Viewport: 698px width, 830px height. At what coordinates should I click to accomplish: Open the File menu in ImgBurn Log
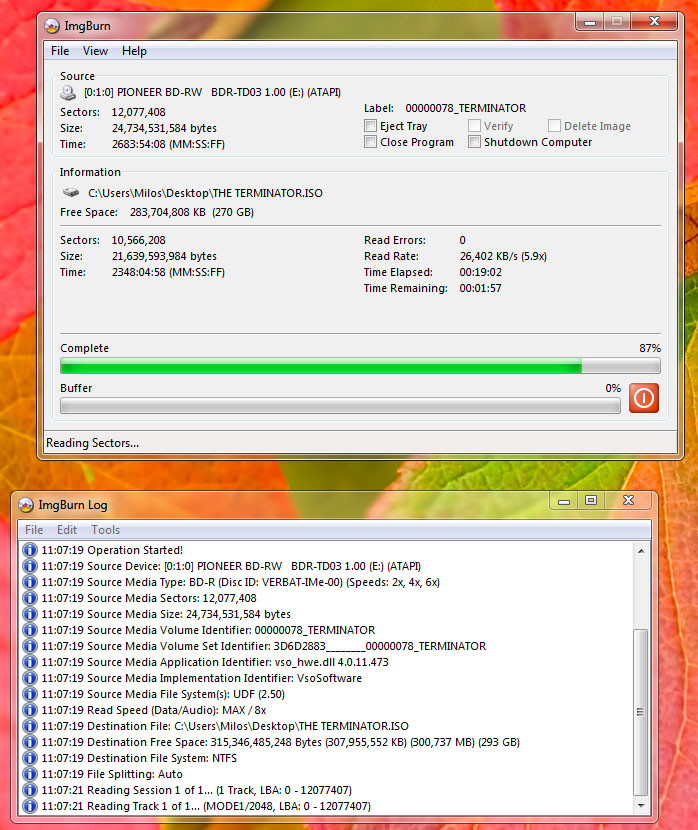tap(34, 530)
